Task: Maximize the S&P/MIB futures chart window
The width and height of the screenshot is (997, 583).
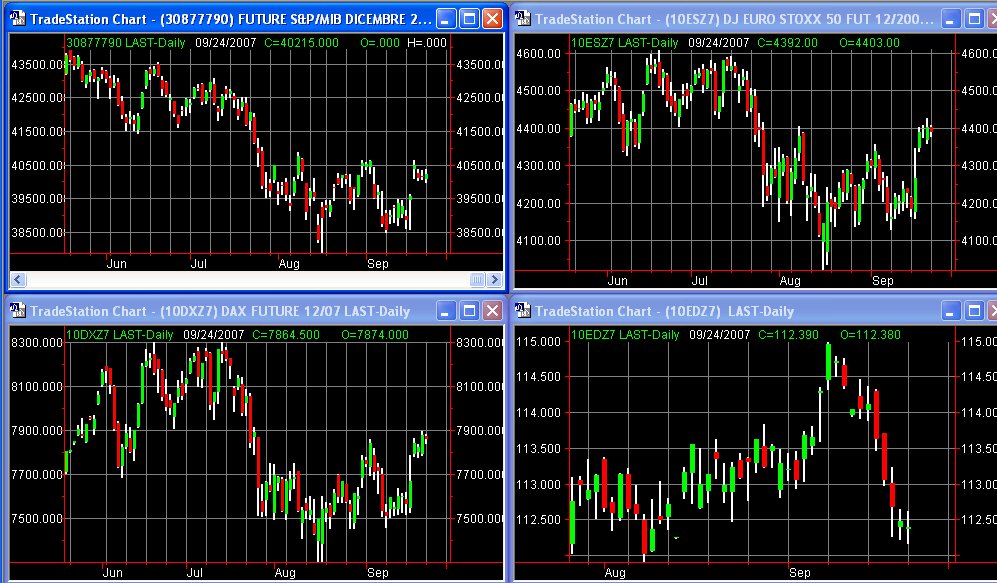Action: tap(470, 18)
